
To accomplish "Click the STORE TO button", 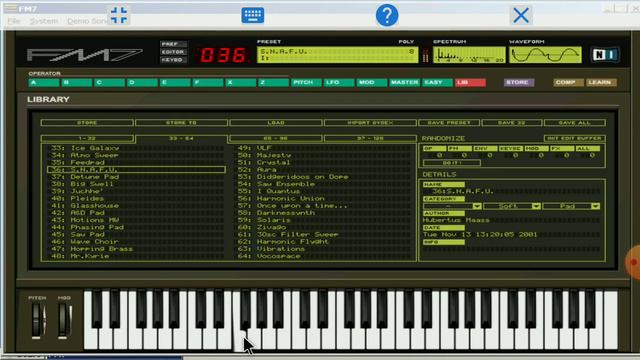I will point(181,122).
